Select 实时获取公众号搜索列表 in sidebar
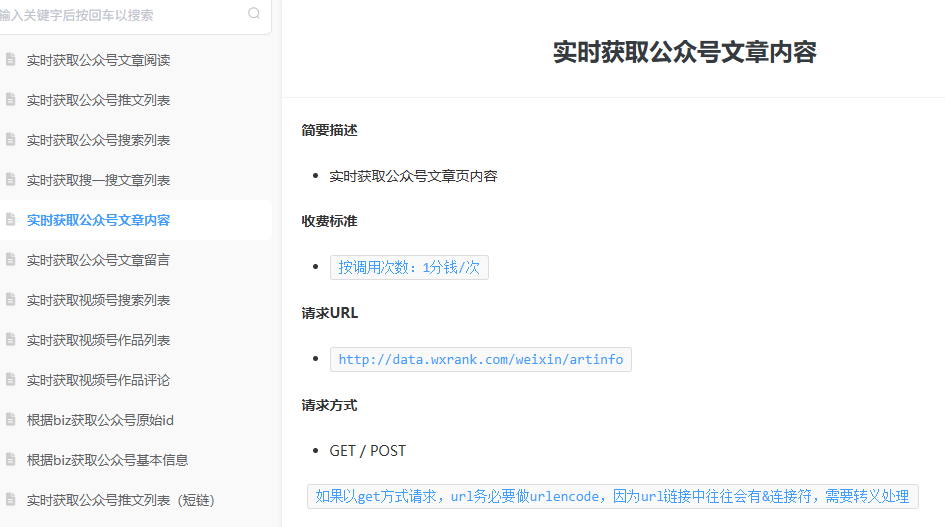Screen dimensions: 945x527 pos(98,140)
